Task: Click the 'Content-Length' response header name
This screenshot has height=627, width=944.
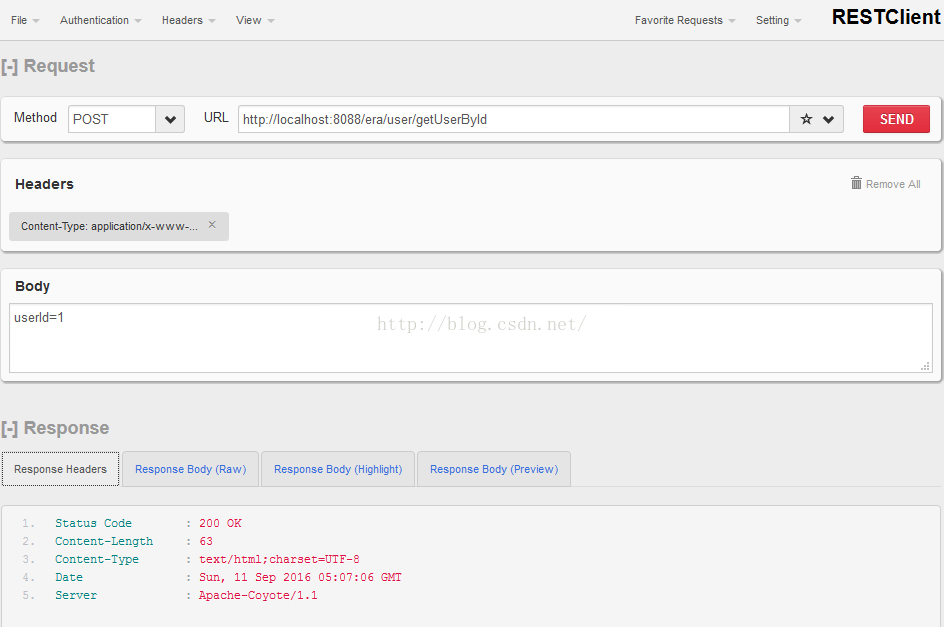Action: (104, 541)
